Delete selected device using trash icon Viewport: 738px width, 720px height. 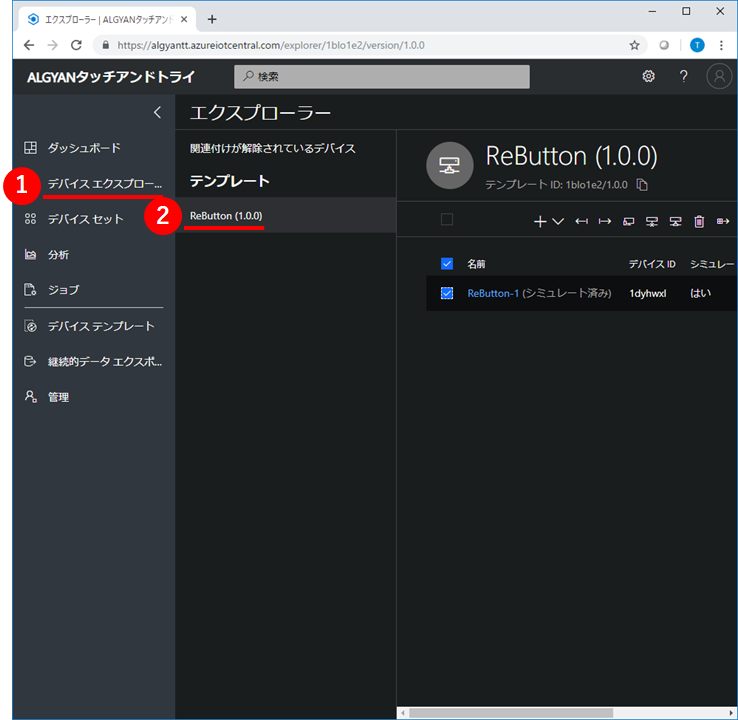(x=699, y=221)
